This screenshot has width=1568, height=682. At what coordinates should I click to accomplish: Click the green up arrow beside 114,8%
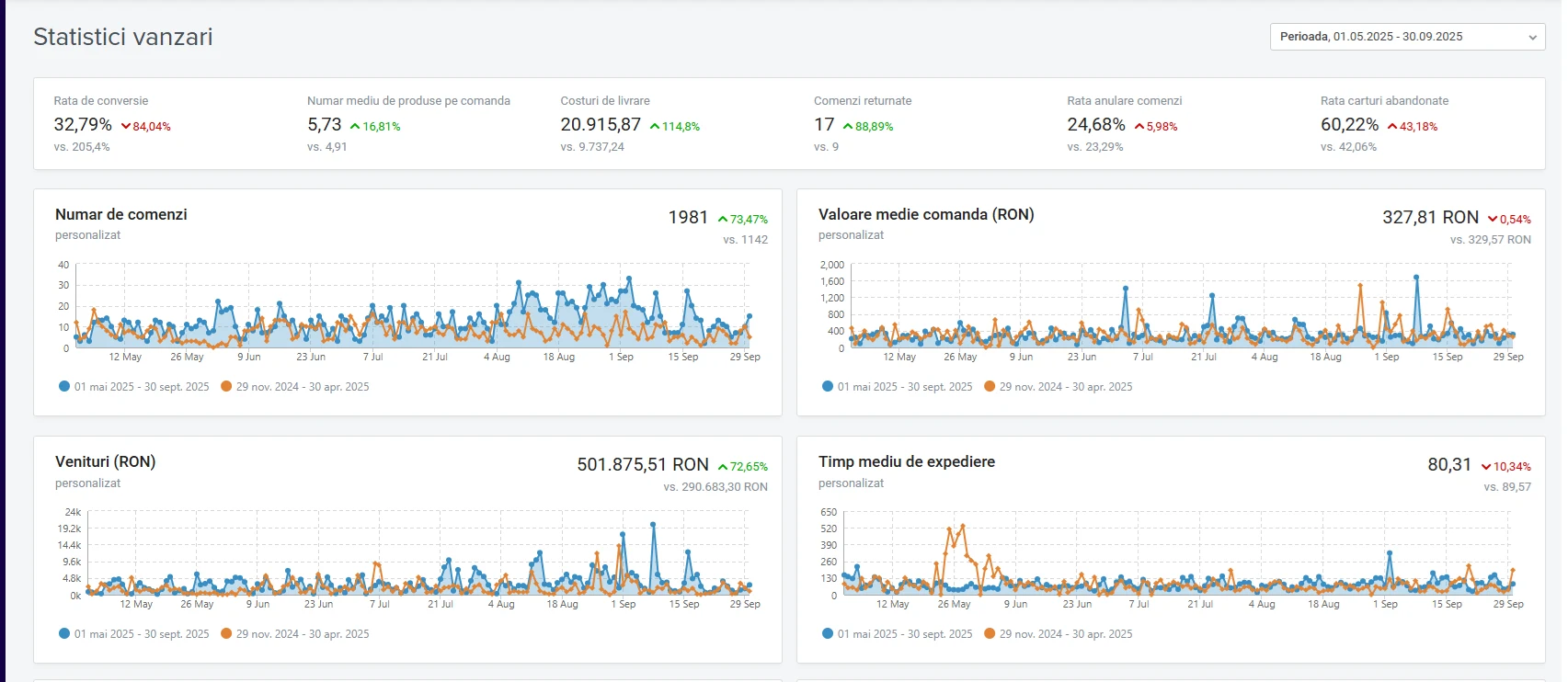pyautogui.click(x=655, y=127)
